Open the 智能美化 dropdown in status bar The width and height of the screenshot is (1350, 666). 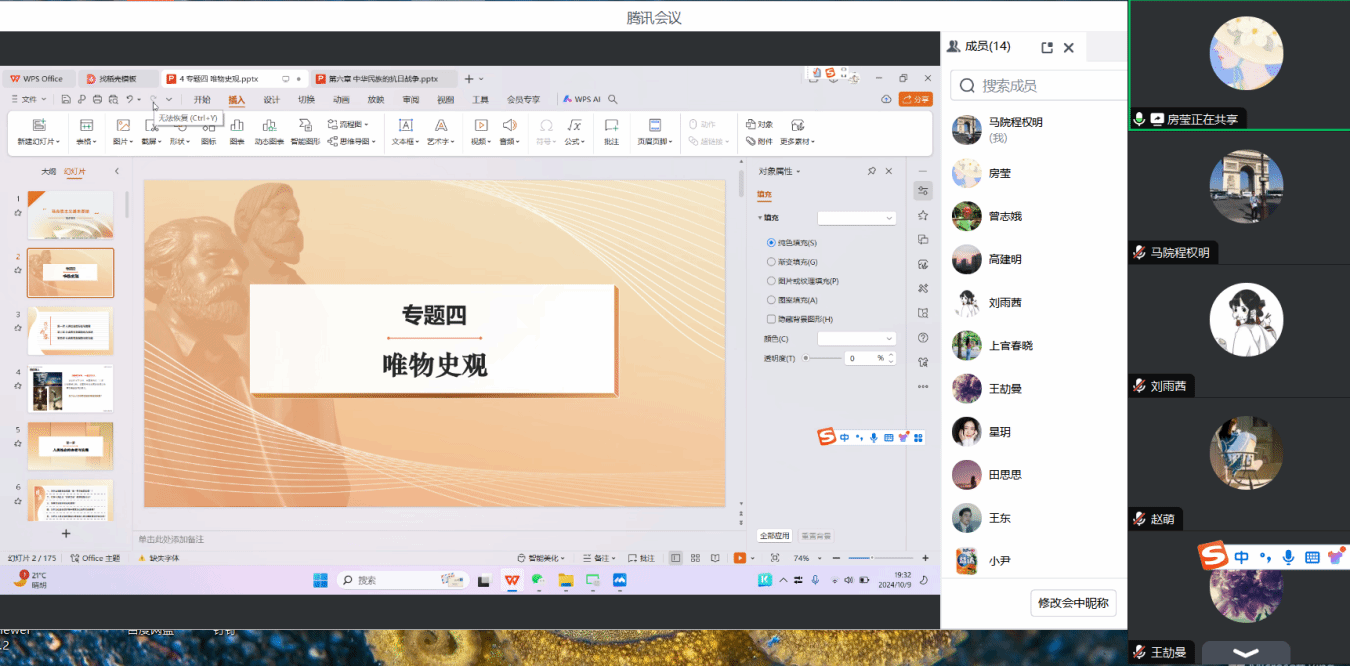click(x=547, y=558)
